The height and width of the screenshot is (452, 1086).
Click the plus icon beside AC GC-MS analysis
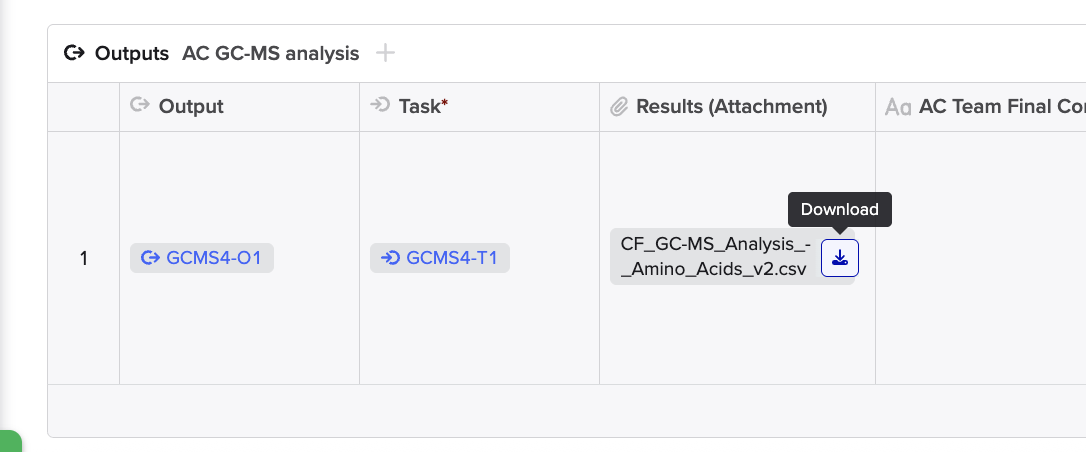(385, 53)
